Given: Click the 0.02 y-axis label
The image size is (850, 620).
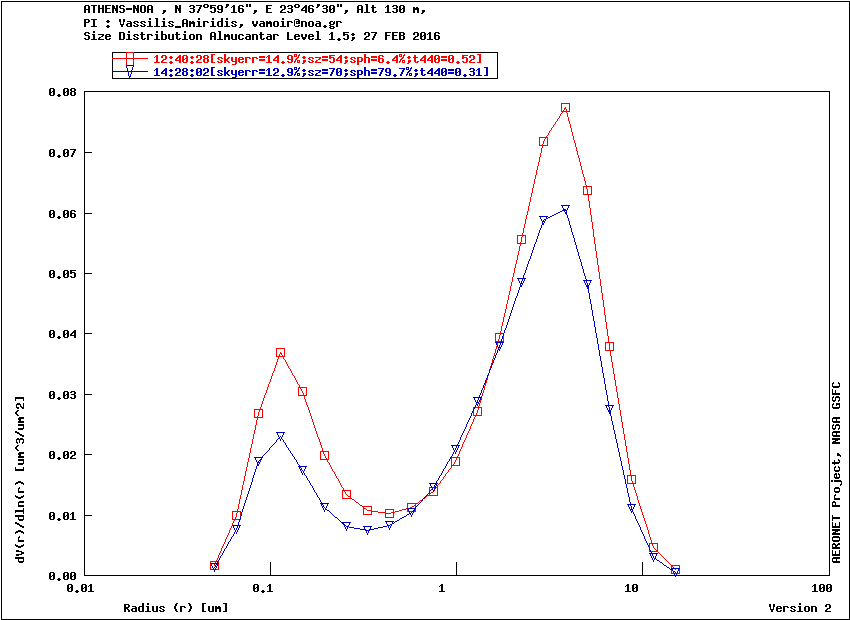Looking at the screenshot, I should tap(62, 455).
